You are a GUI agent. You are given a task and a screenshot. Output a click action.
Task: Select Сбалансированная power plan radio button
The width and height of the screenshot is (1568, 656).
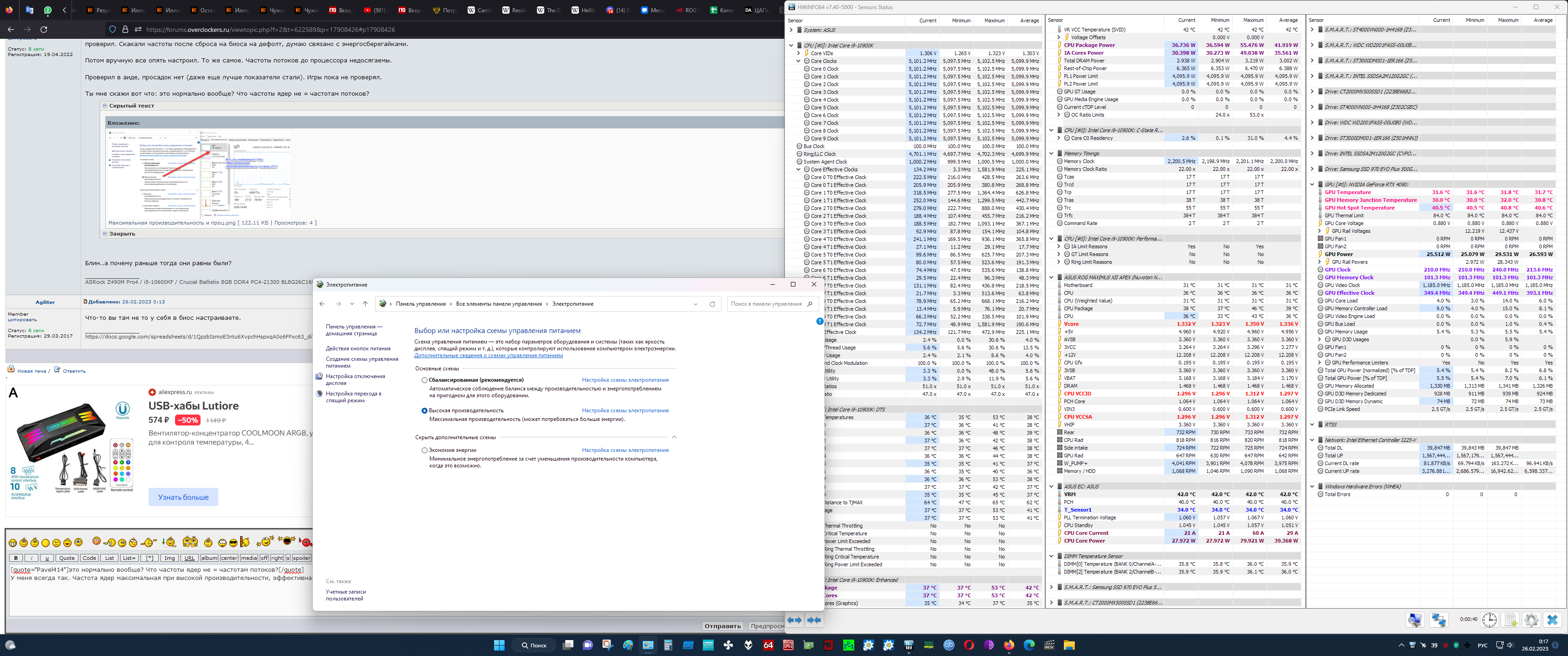tap(424, 380)
